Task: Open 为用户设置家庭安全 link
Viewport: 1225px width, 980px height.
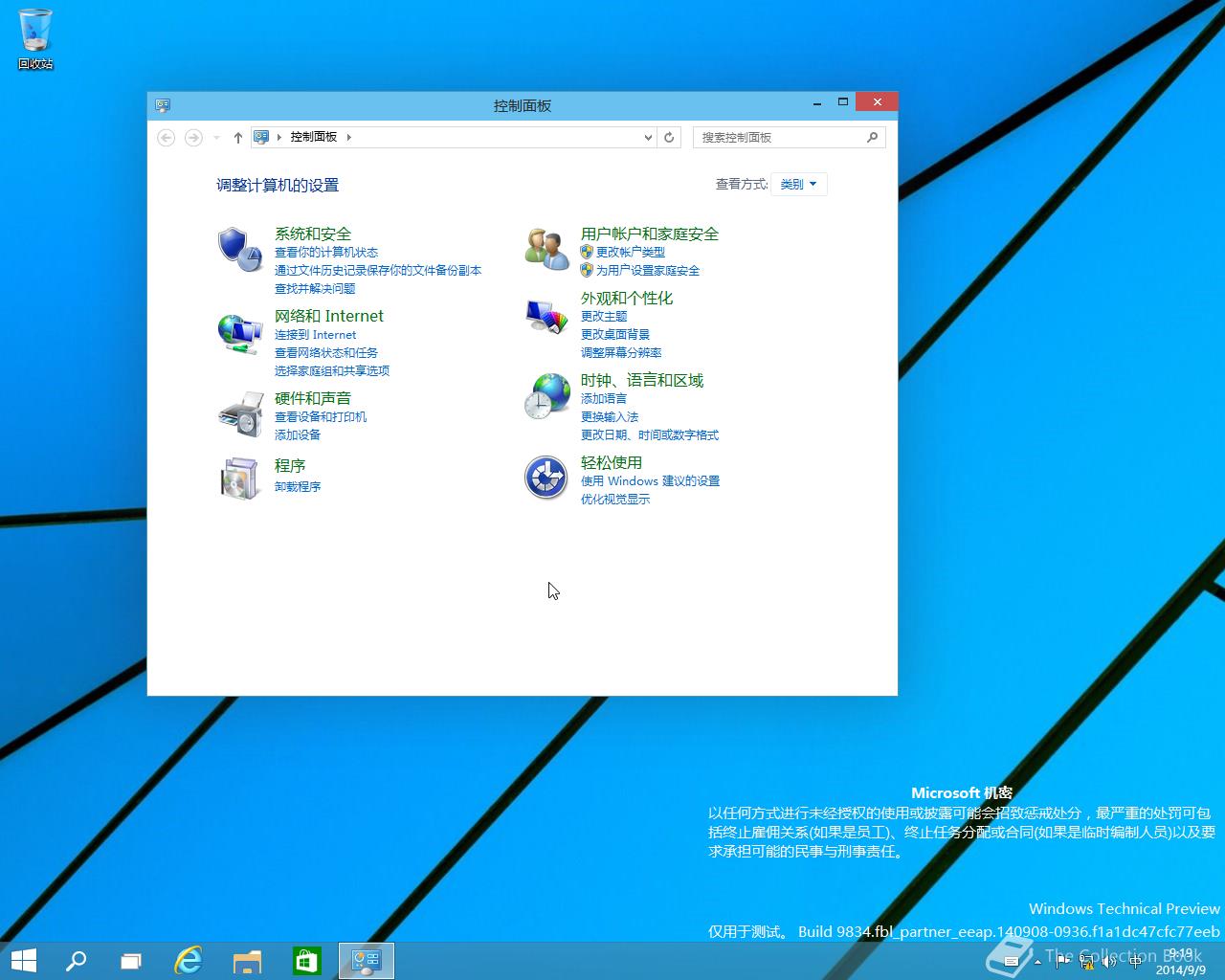Action: (x=648, y=270)
